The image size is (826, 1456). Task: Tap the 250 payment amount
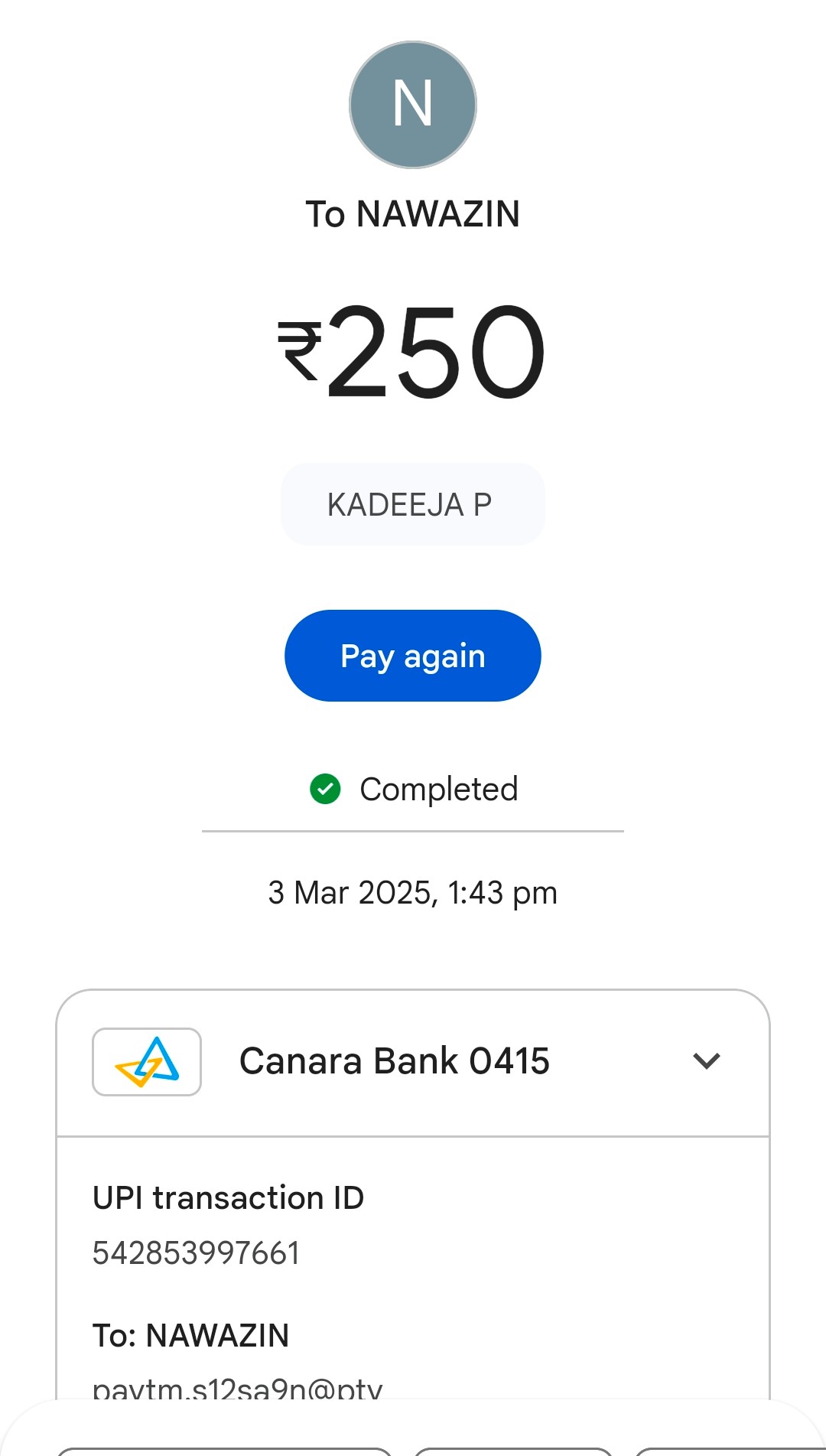pos(436,350)
